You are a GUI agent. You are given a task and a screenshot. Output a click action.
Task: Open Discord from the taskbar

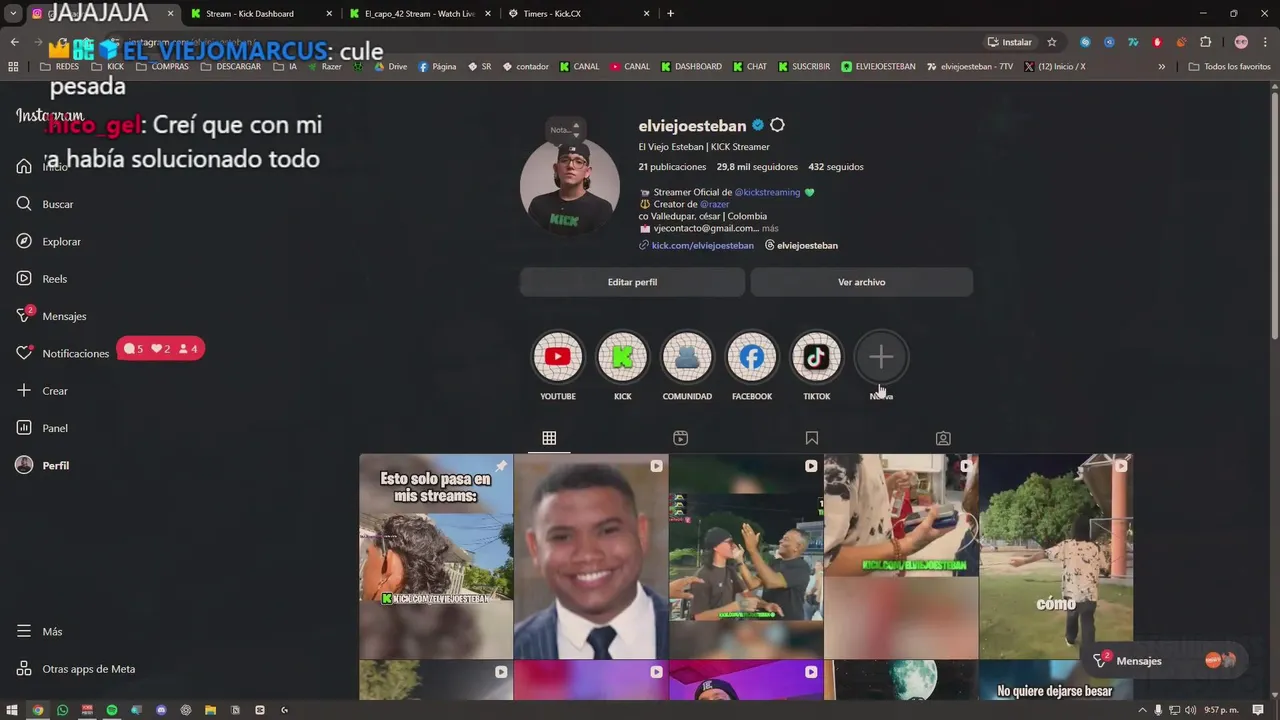coord(161,710)
